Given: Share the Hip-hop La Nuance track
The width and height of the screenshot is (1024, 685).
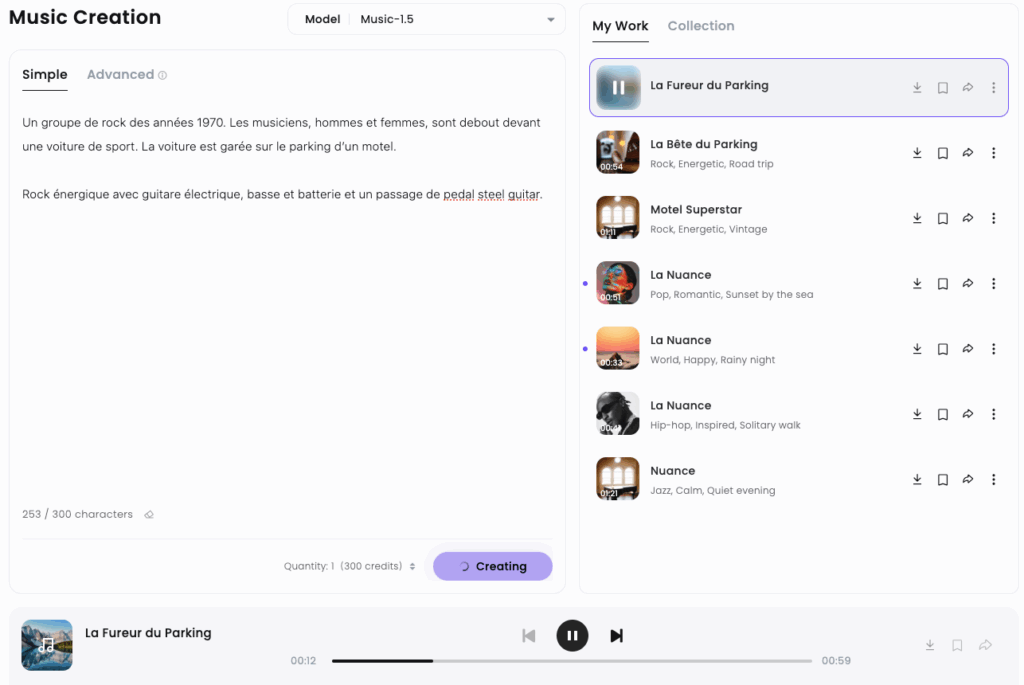Looking at the screenshot, I should pyautogui.click(x=968, y=414).
